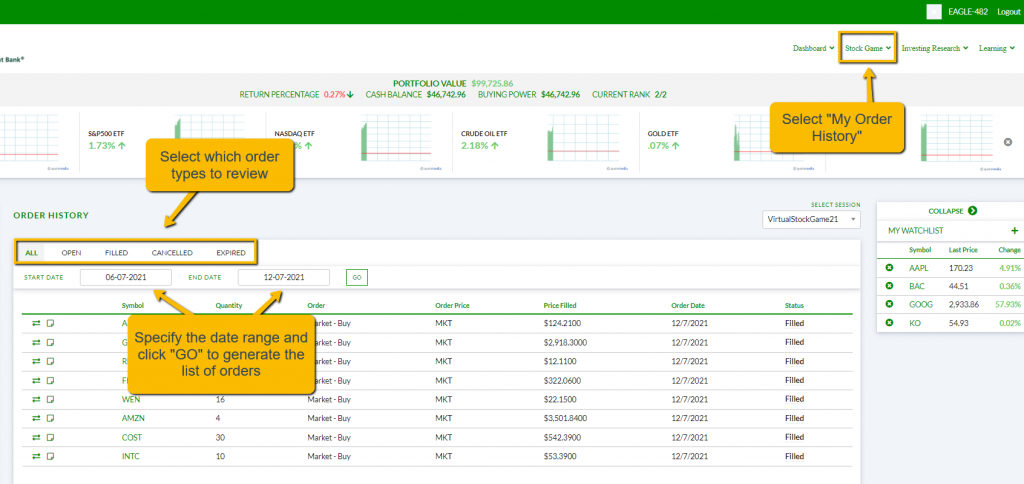Open the NASDAQ ETF chart tile
This screenshot has width=1024, height=484.
(359, 142)
